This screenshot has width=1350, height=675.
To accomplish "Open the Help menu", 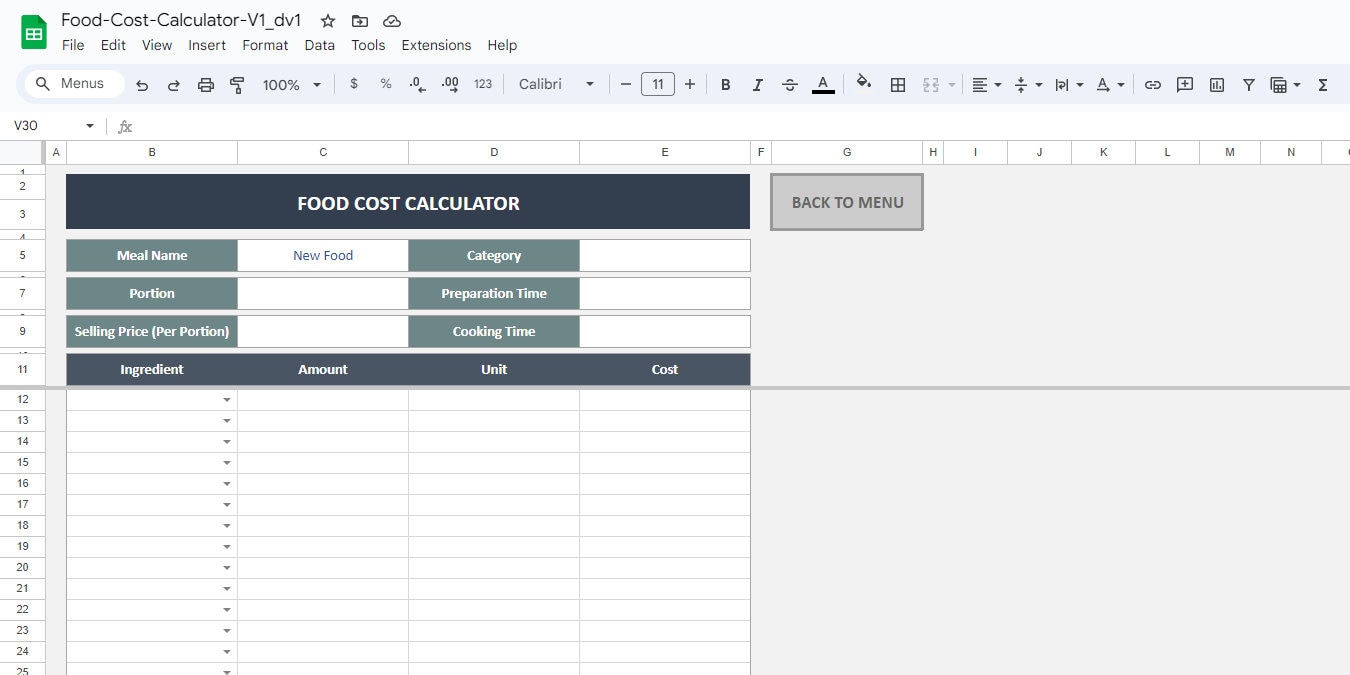I will pos(502,45).
